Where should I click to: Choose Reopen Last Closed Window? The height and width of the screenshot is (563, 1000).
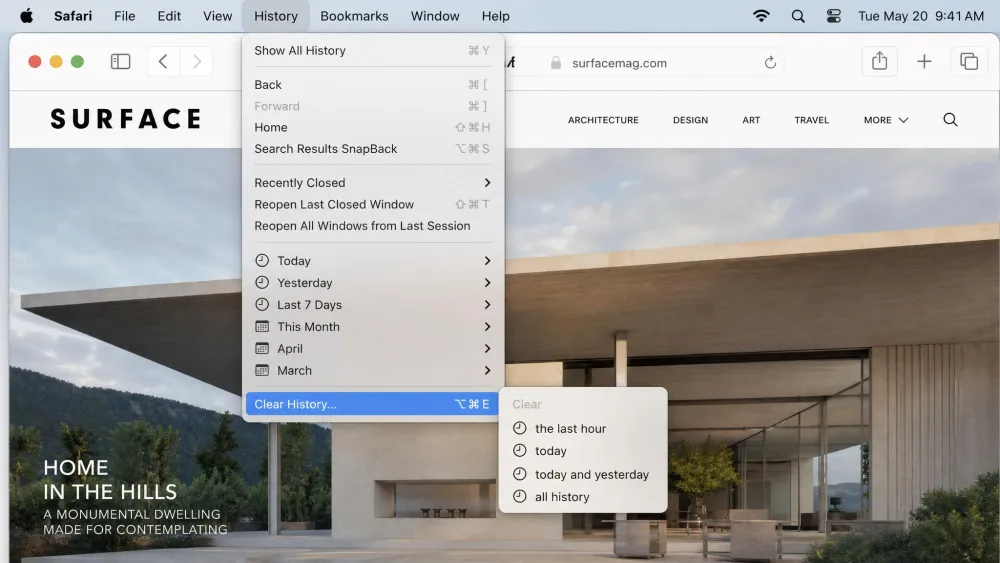[x=372, y=204]
